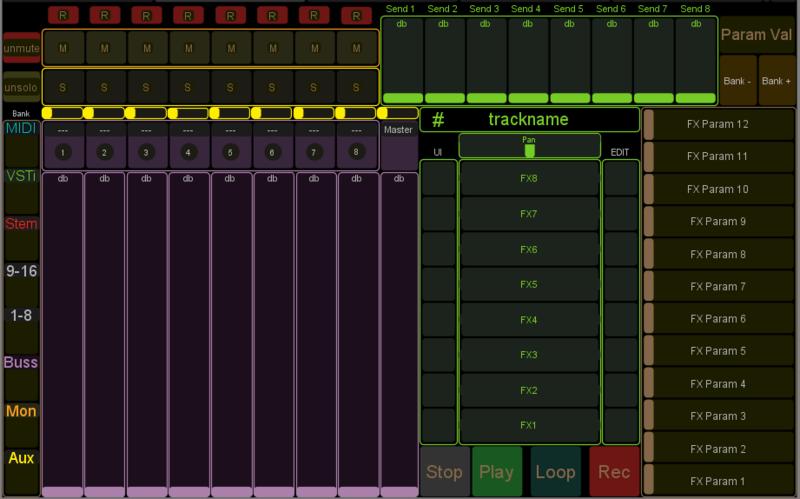Toggle the Loop transport button
This screenshot has width=800, height=499.
(556, 471)
